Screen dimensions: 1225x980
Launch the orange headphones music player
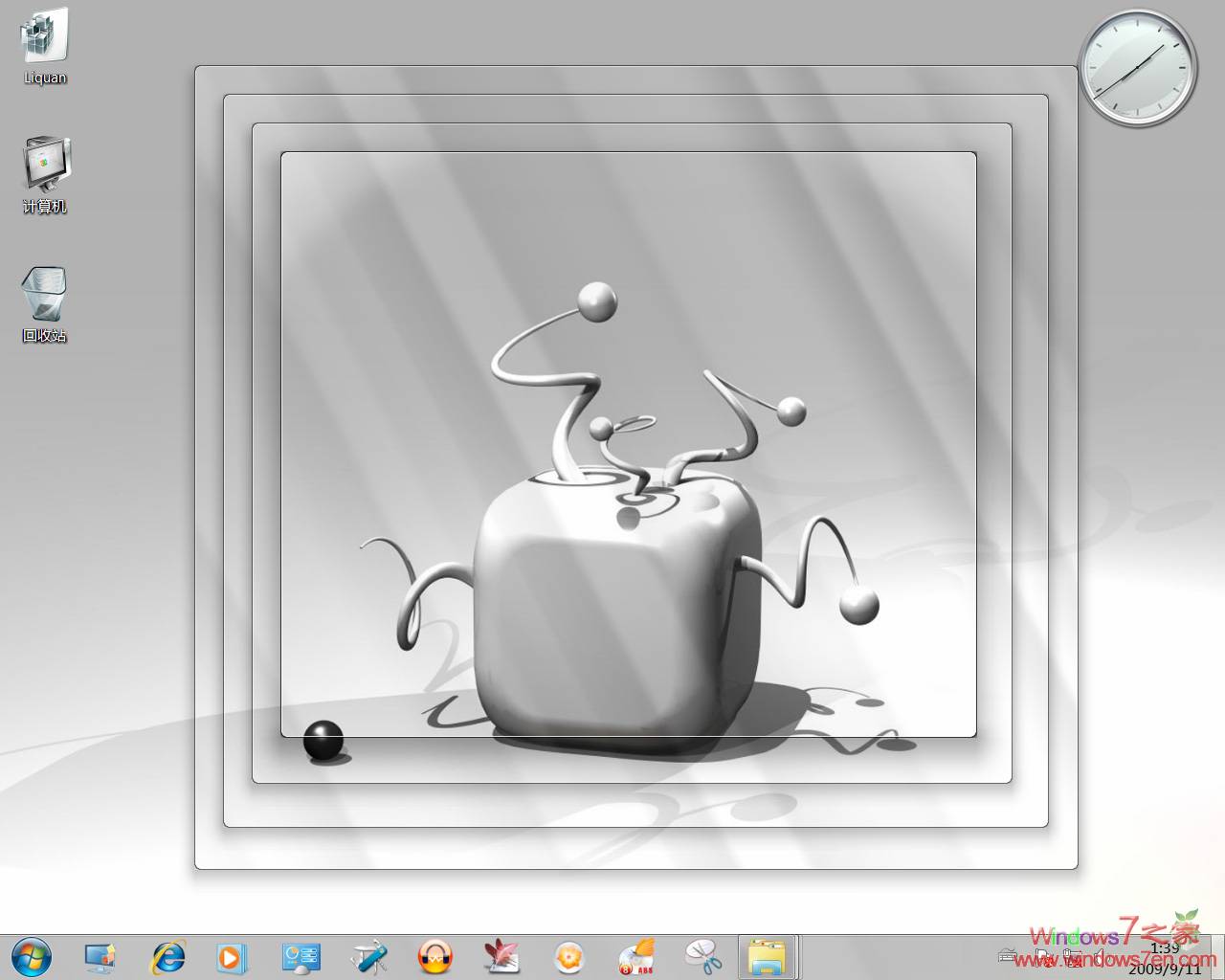(435, 956)
